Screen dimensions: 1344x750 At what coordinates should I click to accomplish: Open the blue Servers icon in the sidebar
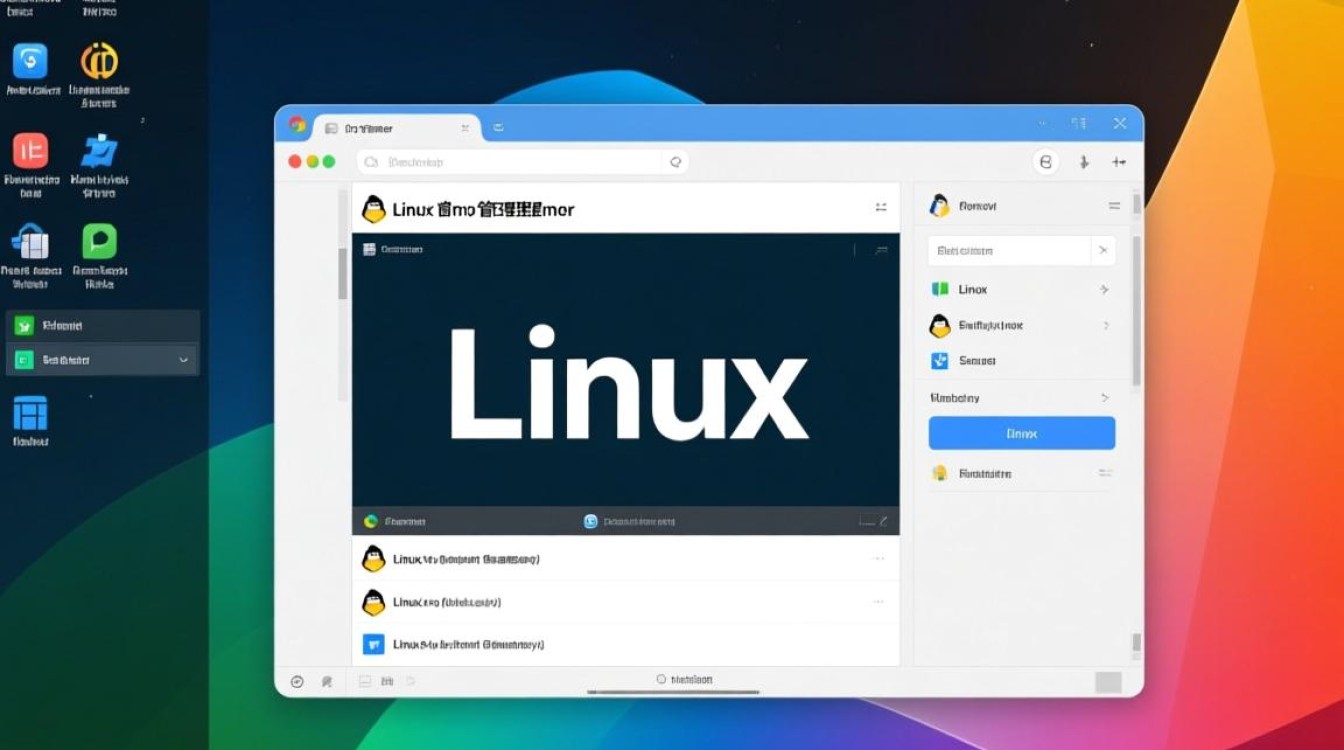938,361
